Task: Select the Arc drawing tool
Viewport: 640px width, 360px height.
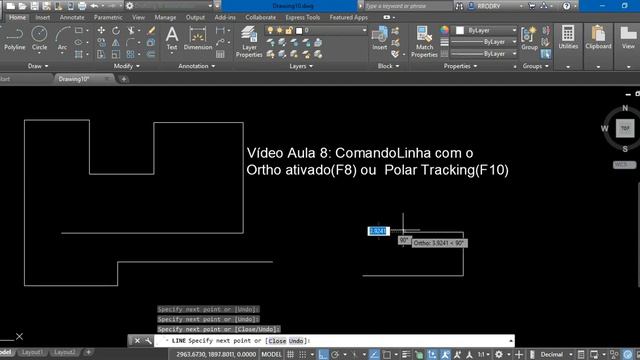Action: [62, 38]
